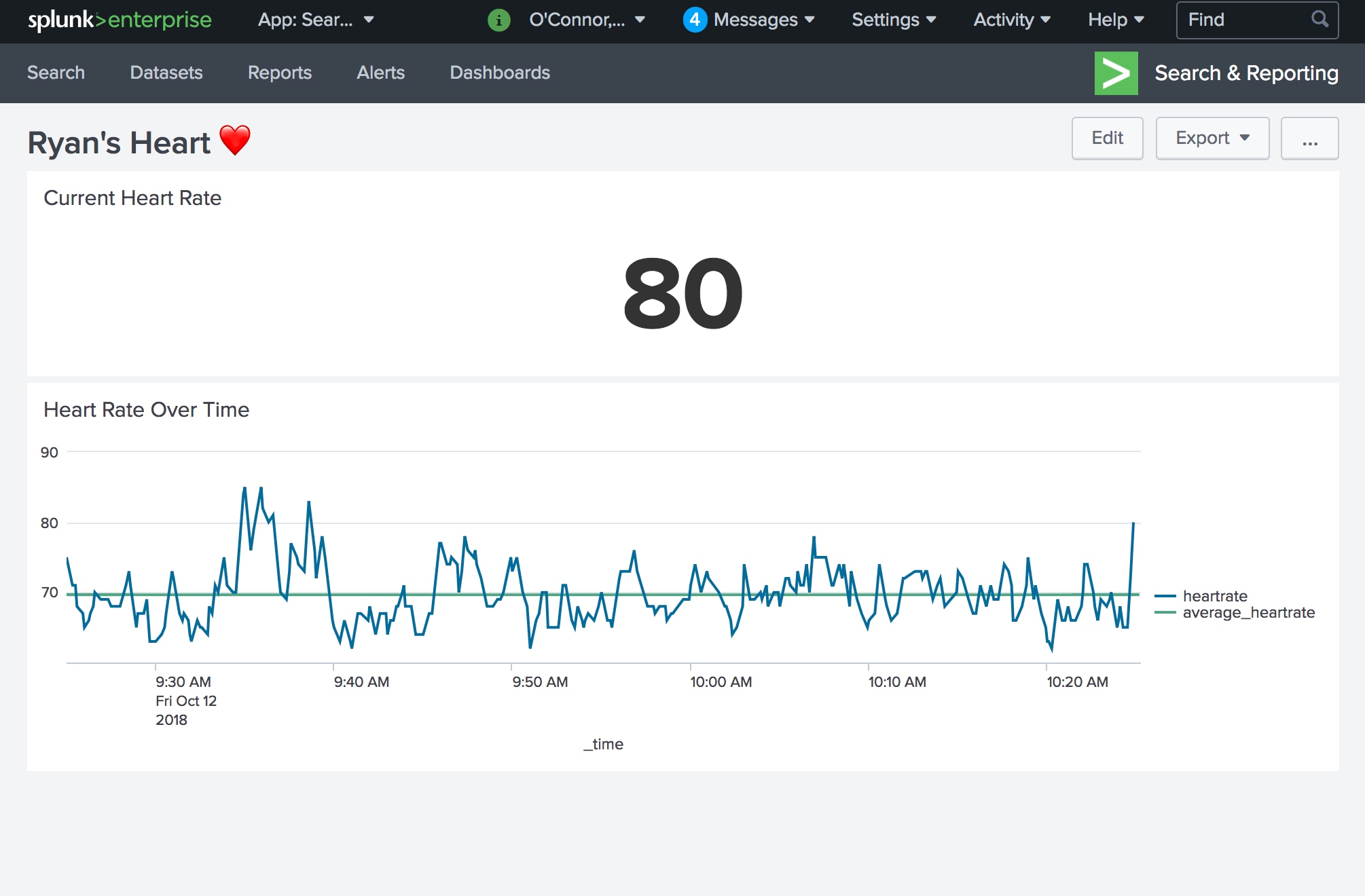This screenshot has height=896, width=1365.
Task: Open the Messages dropdown
Action: pos(764,20)
